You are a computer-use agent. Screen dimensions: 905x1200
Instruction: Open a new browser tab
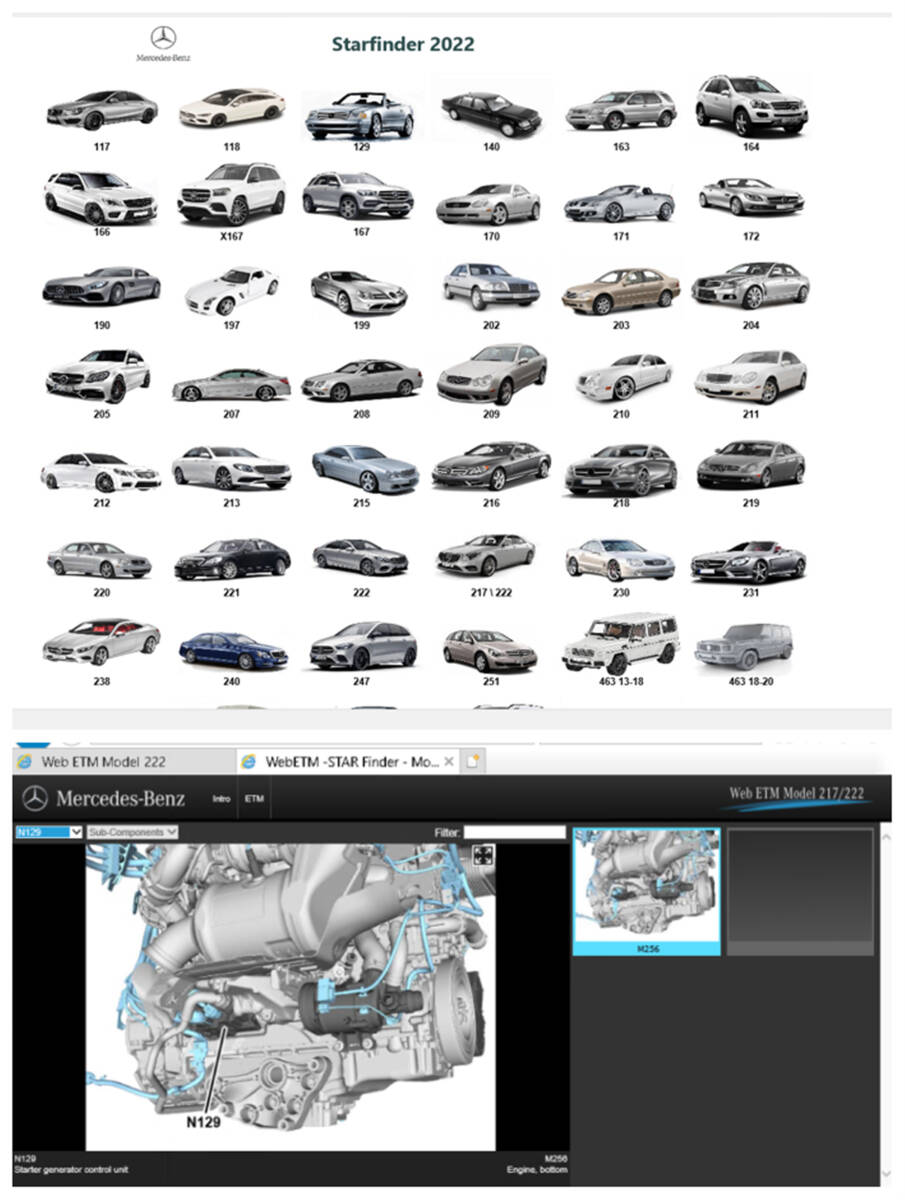point(473,762)
